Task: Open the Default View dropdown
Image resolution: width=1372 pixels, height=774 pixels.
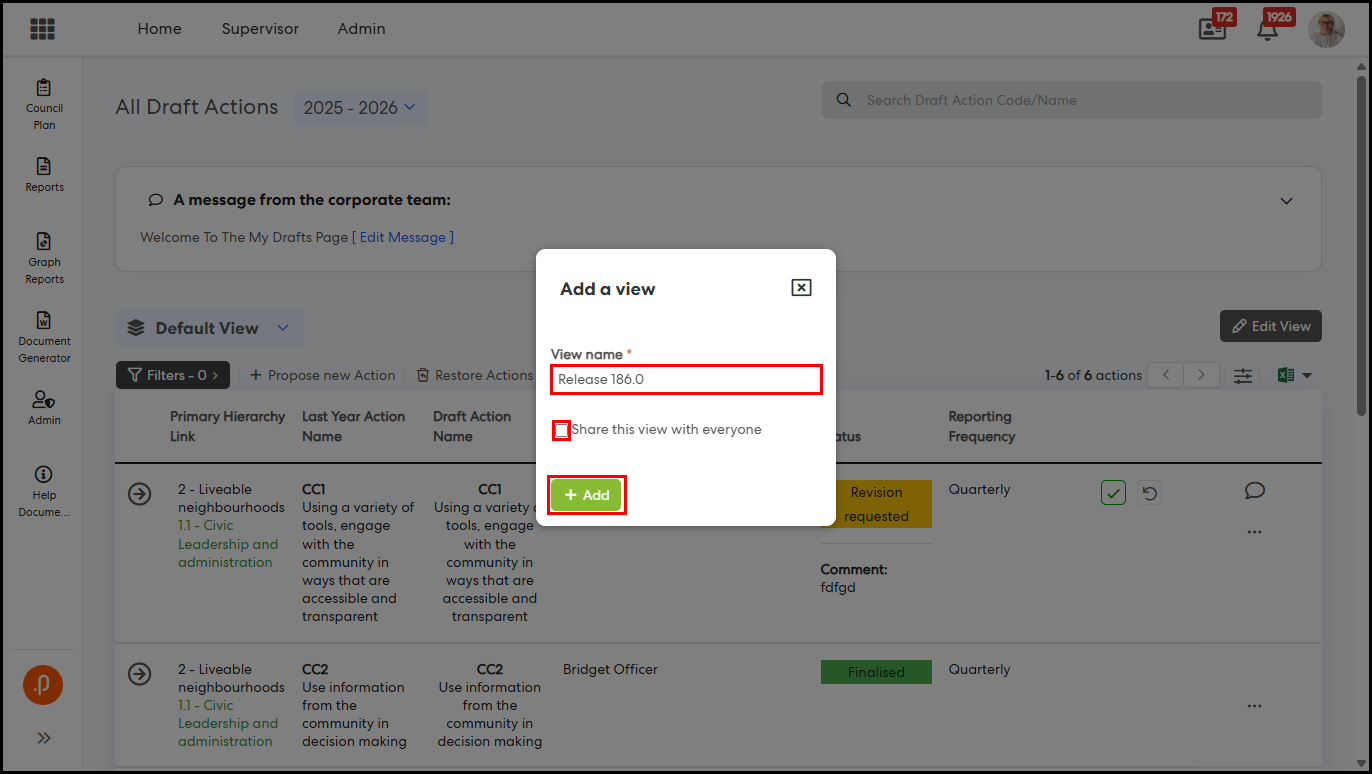Action: 210,328
